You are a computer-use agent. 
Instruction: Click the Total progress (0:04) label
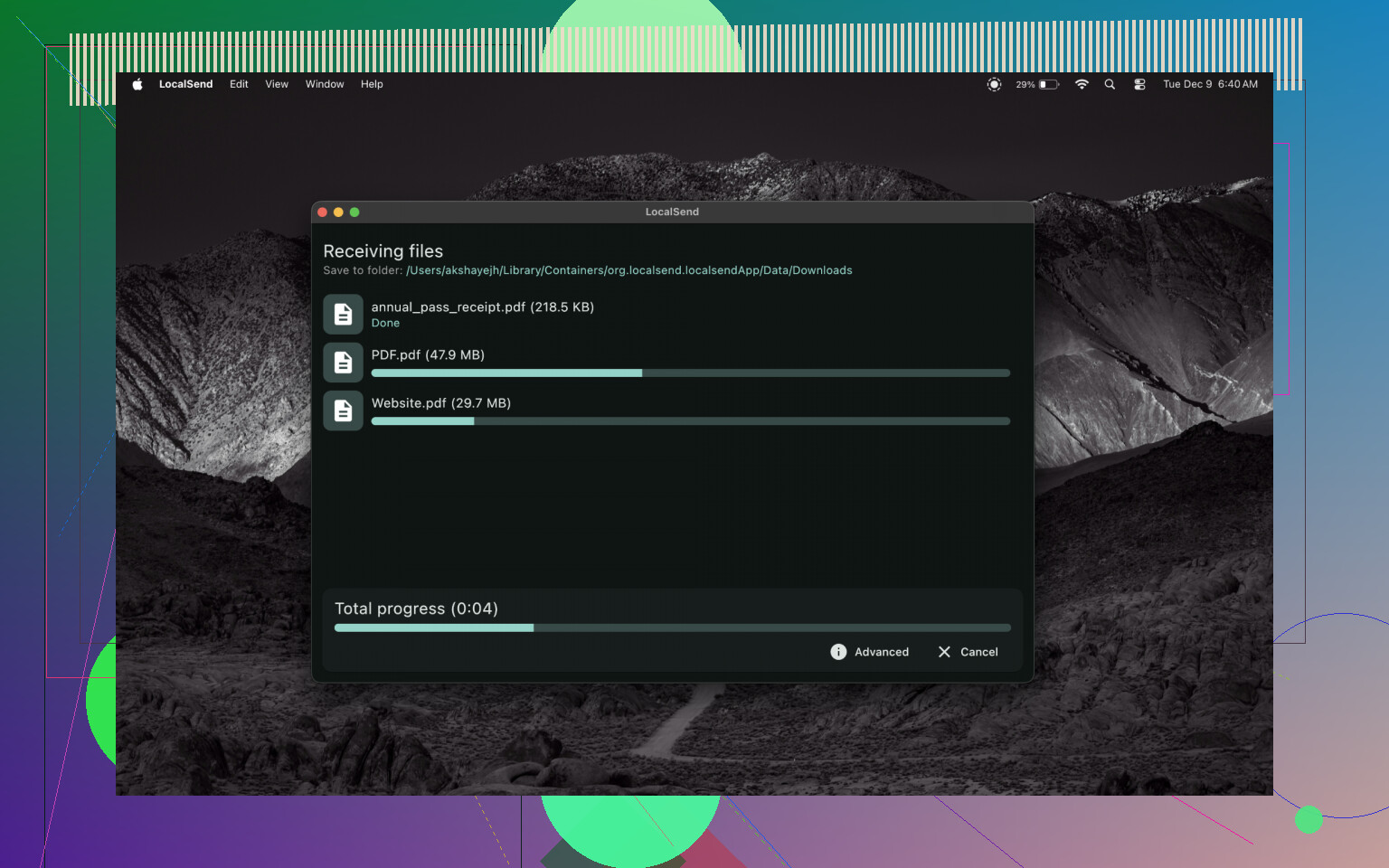[x=416, y=609]
